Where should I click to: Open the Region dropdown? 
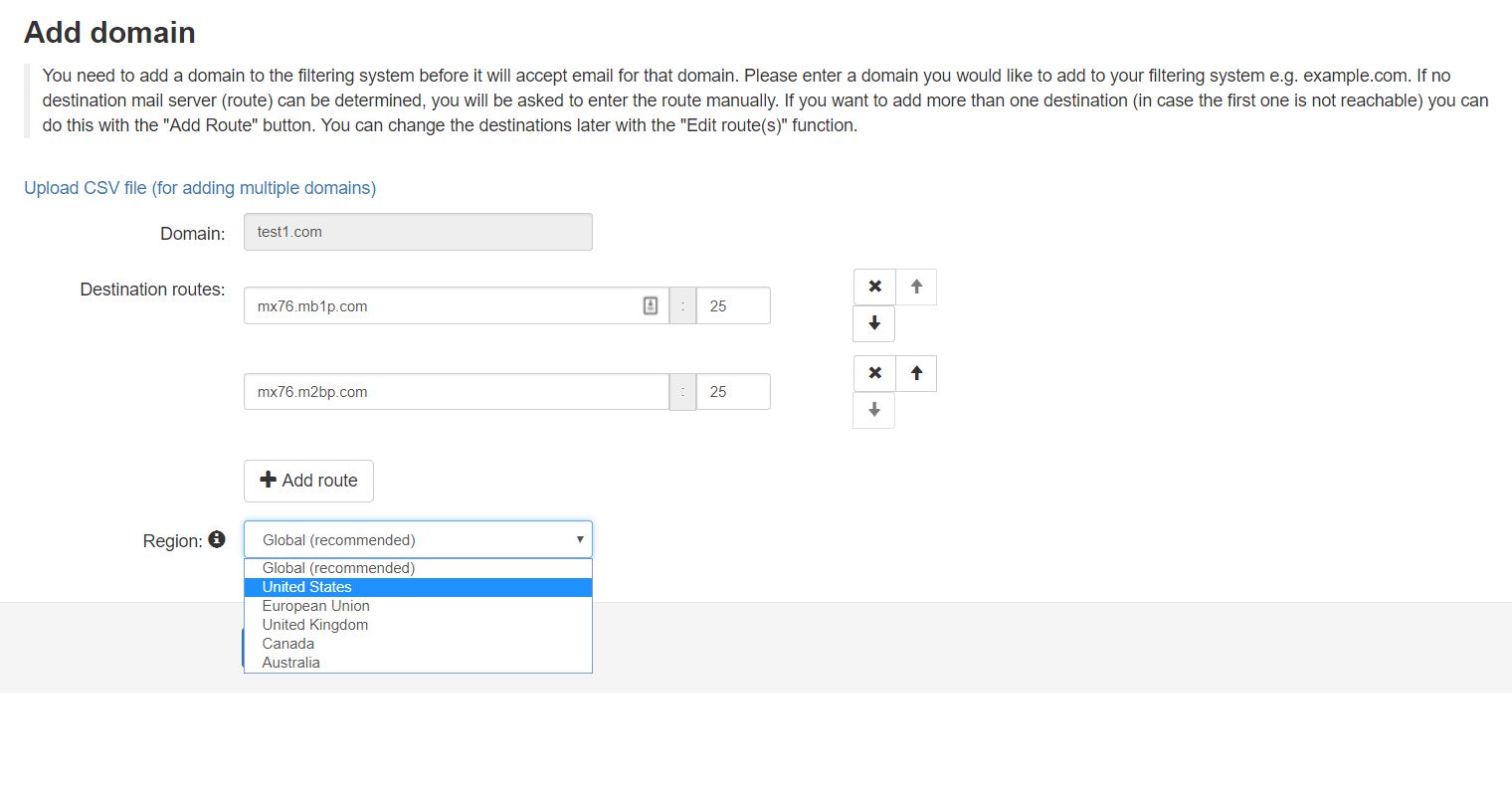pos(418,539)
